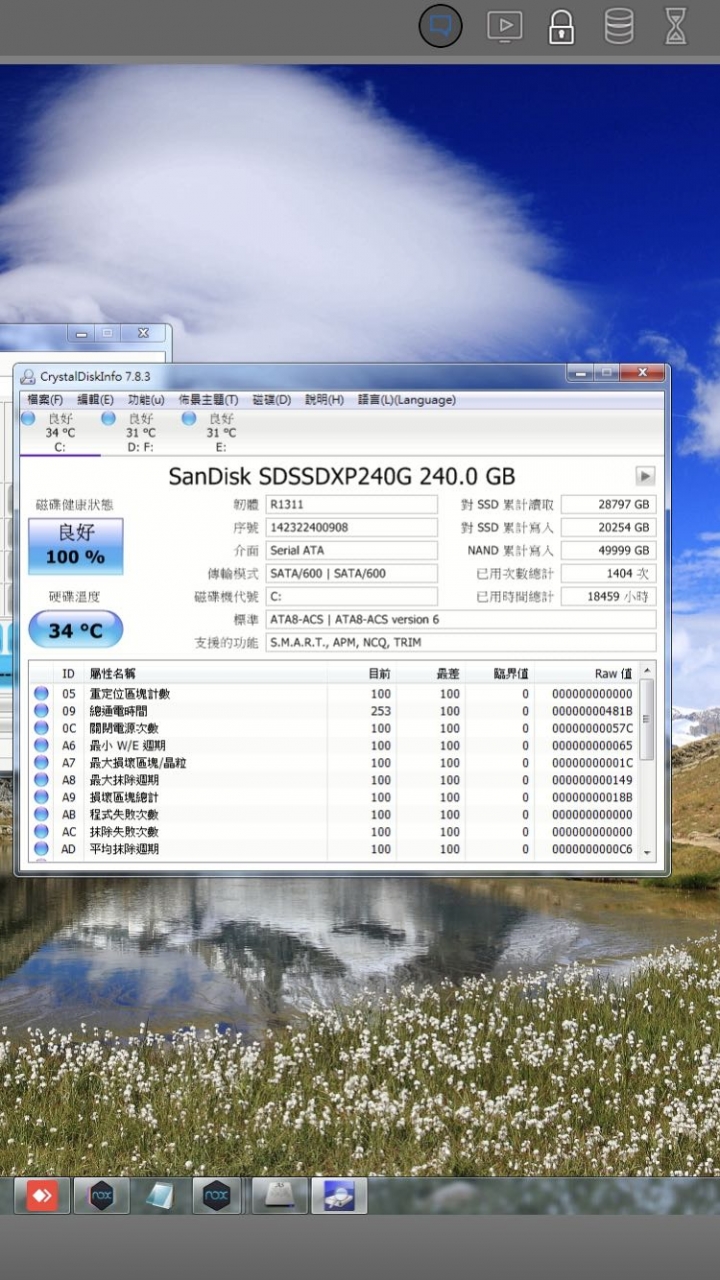Click the 已用次數總計 label button

tap(515, 573)
